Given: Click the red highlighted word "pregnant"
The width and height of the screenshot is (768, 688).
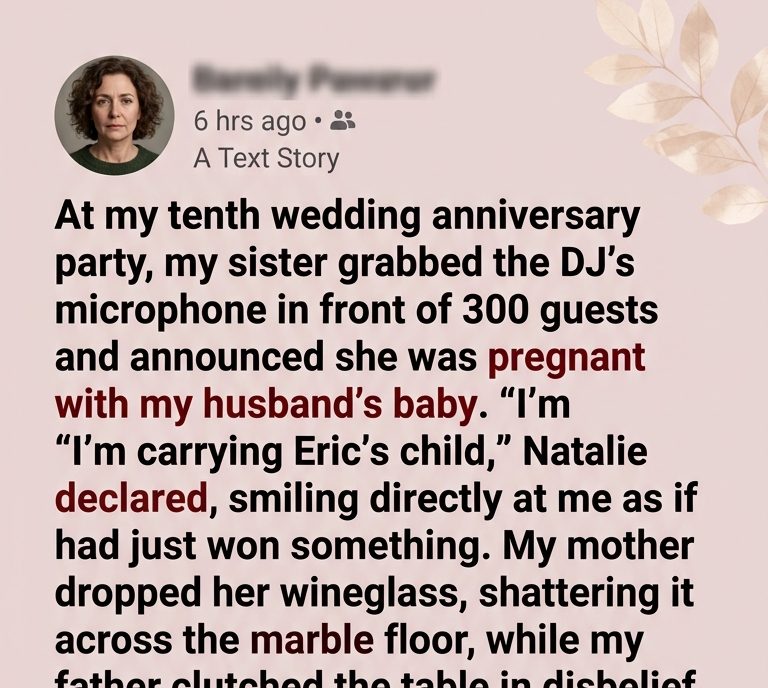Looking at the screenshot, I should tap(566, 358).
